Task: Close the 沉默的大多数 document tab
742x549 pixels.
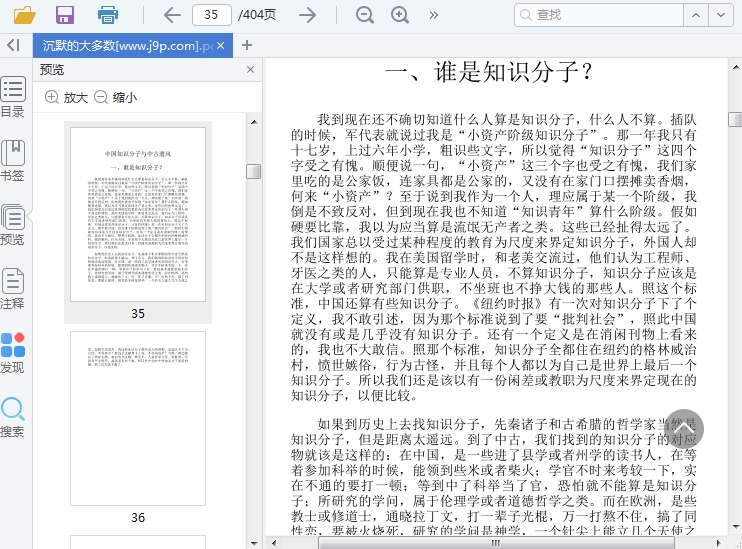Action: pos(221,45)
